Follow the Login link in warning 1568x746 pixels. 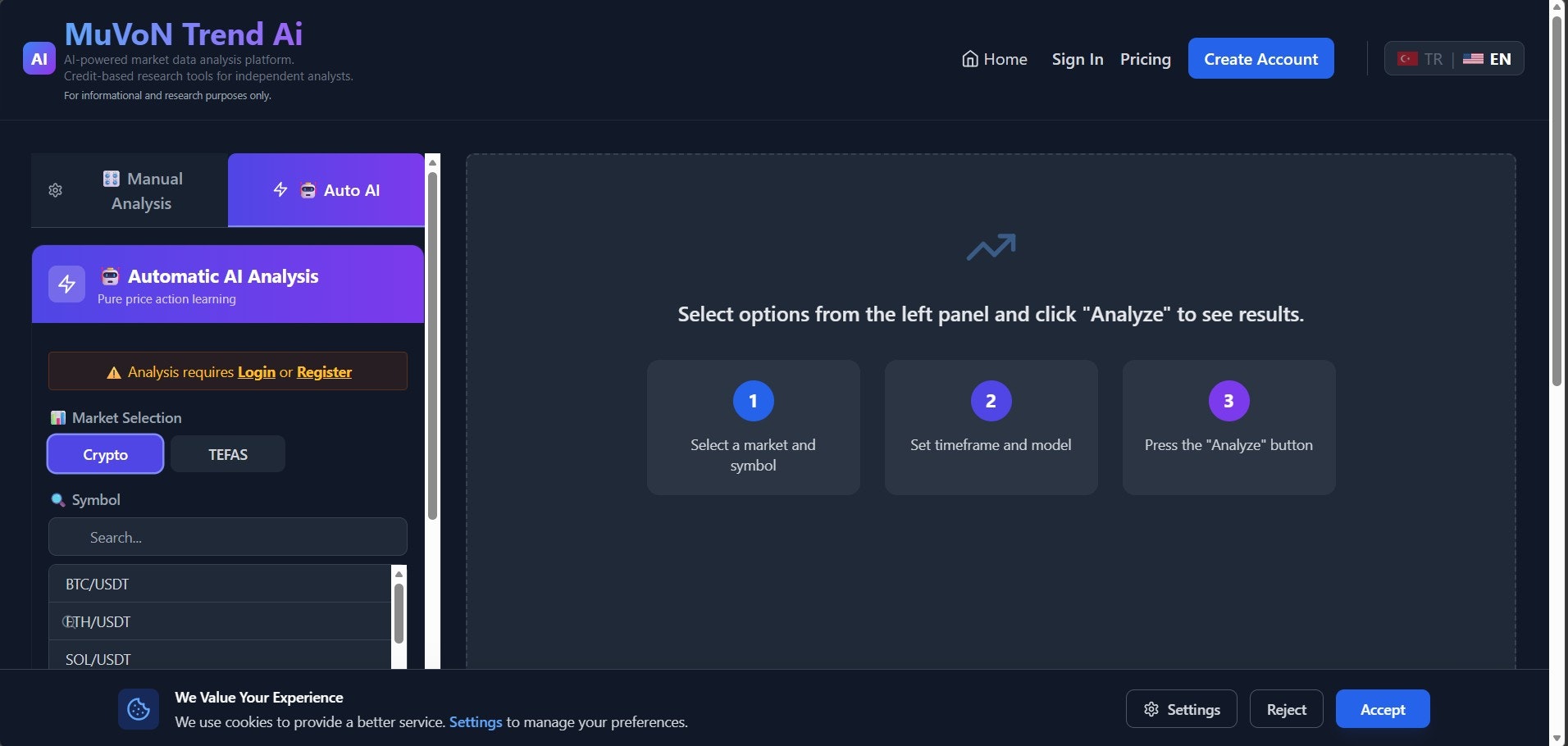(257, 372)
